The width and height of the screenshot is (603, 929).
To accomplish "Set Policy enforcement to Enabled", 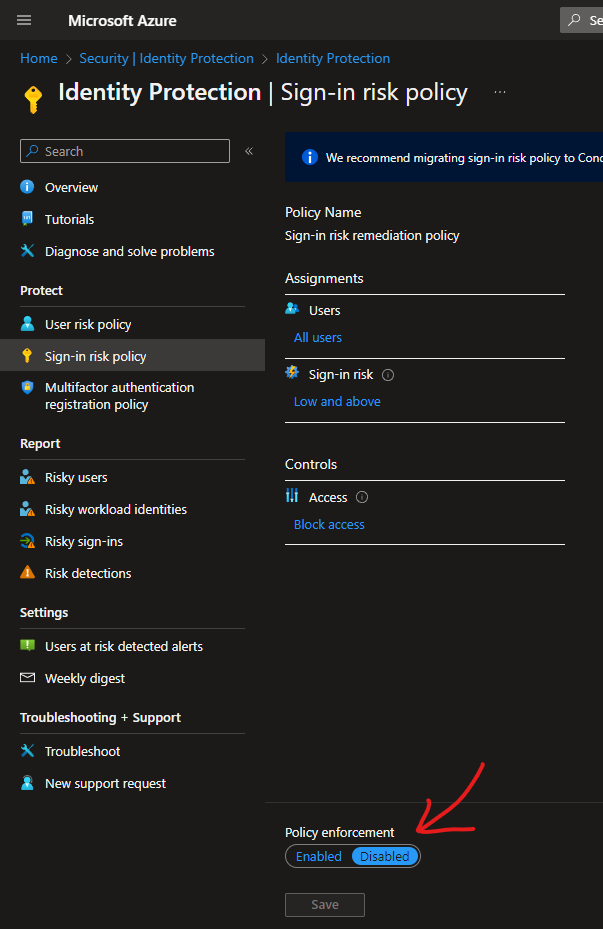I will (319, 856).
